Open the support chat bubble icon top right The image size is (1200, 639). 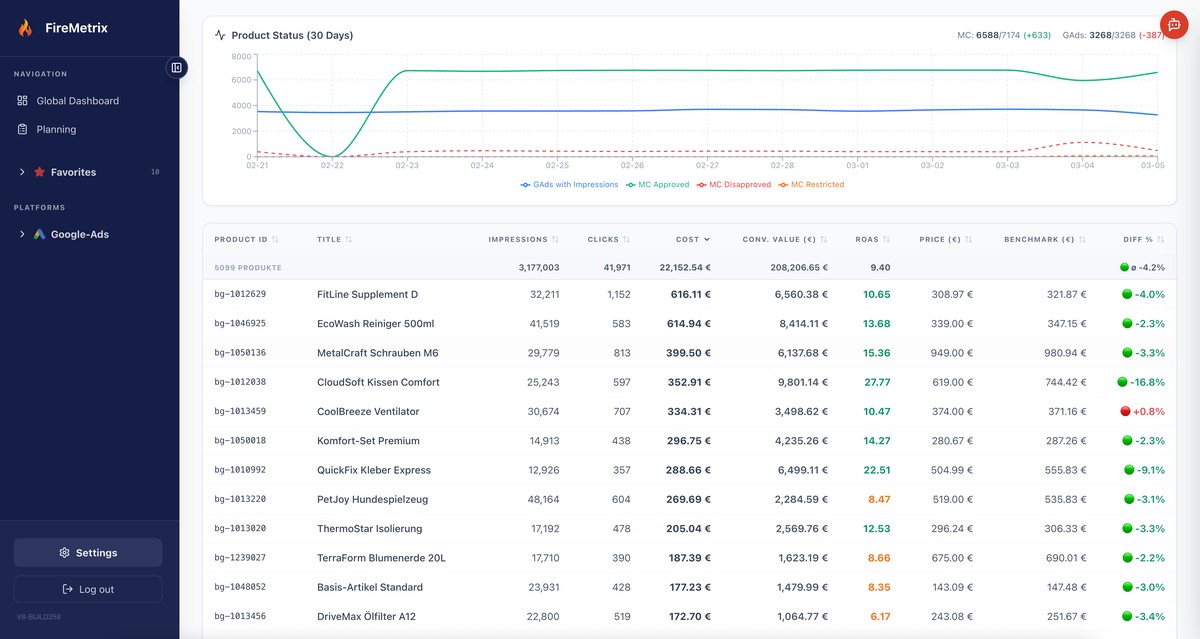click(1173, 24)
